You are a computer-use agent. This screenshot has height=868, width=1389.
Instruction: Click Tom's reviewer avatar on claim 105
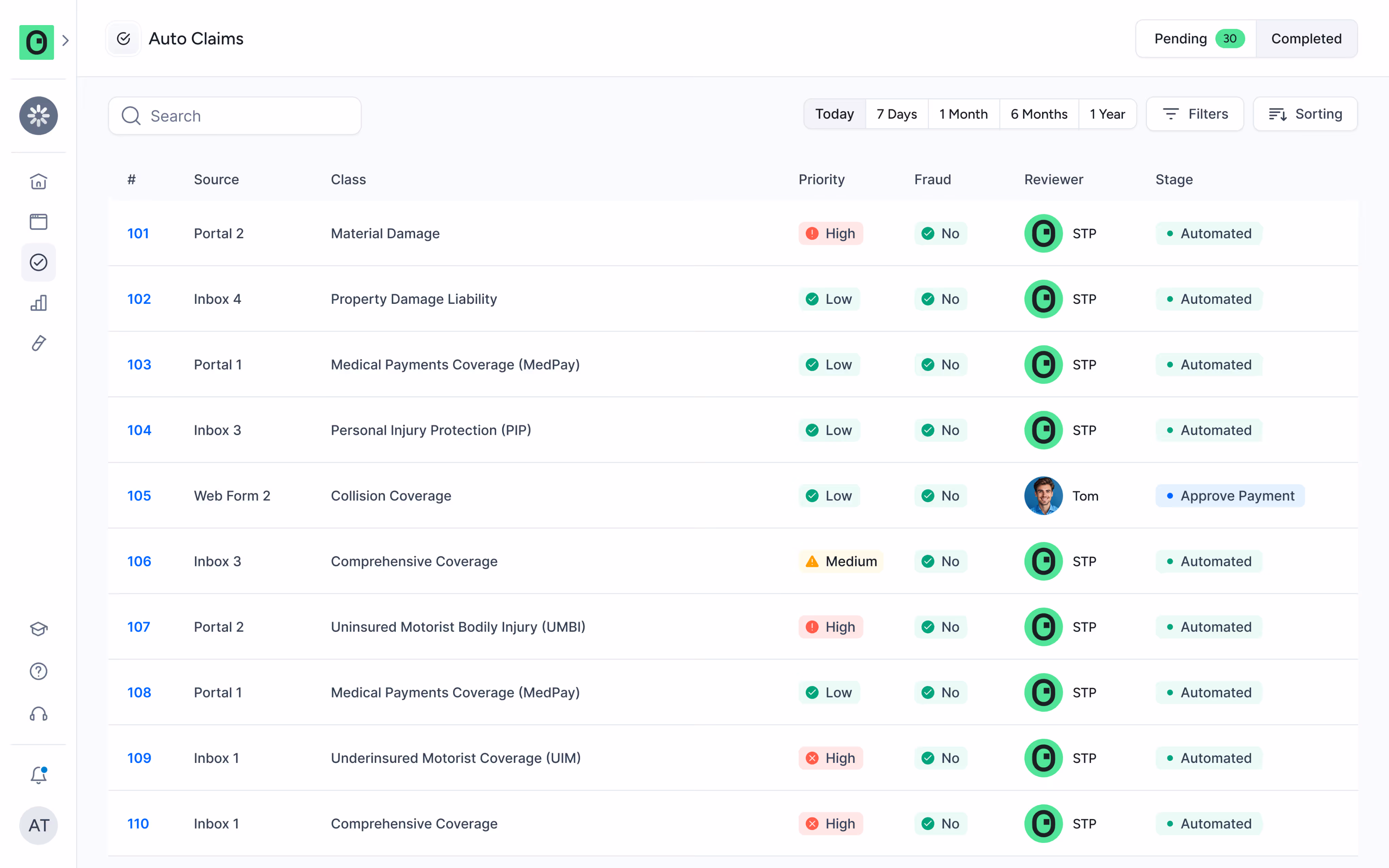click(1043, 495)
